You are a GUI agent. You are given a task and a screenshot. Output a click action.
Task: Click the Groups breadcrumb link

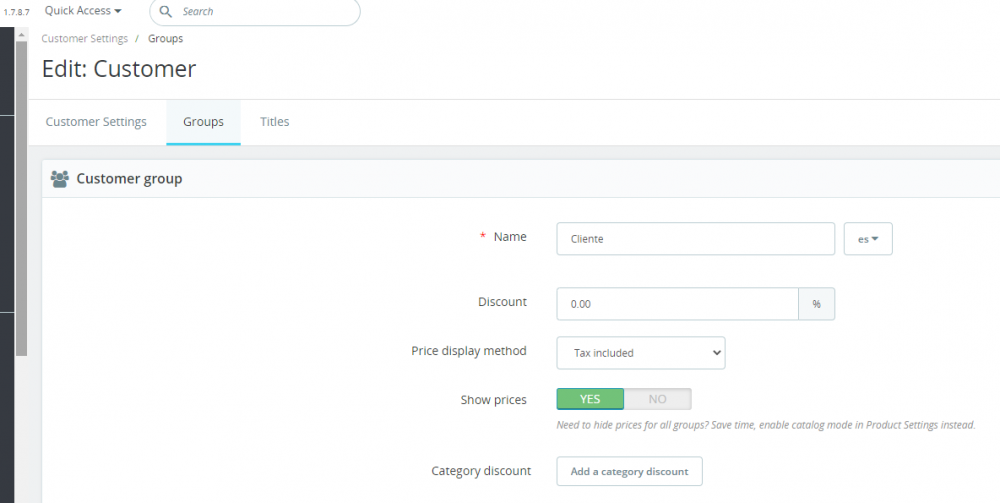point(165,39)
